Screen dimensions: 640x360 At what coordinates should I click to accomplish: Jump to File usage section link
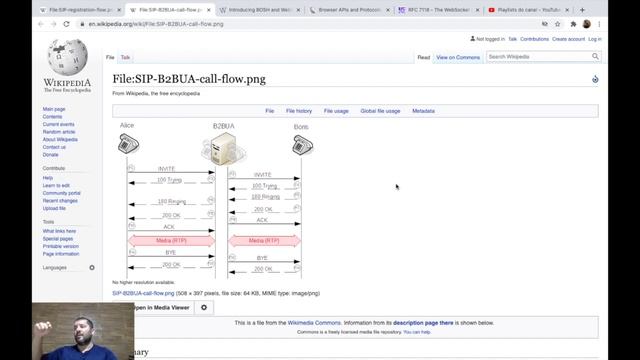[336, 111]
